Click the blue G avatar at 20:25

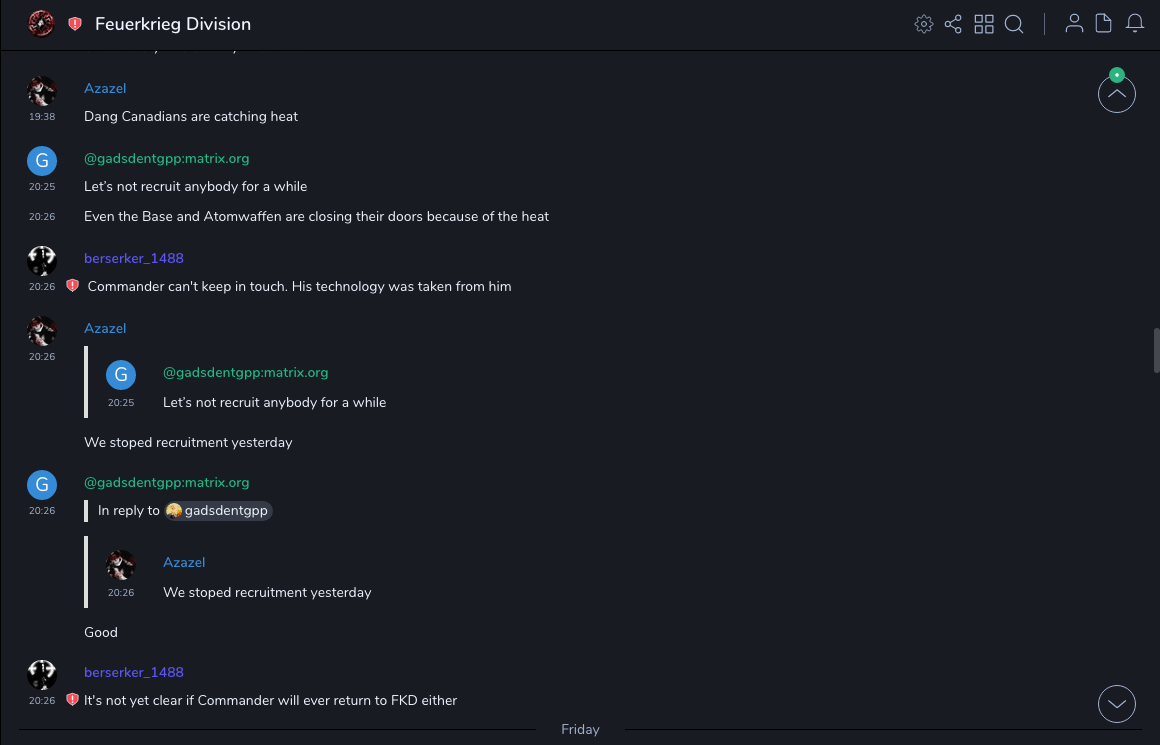(41, 161)
